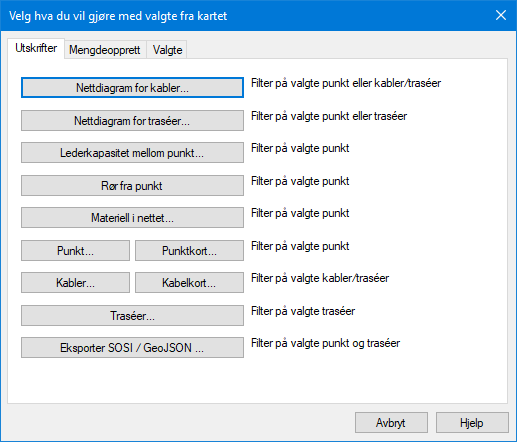Open Materiell i nettet report
This screenshot has height=442, width=517.
pyautogui.click(x=132, y=218)
